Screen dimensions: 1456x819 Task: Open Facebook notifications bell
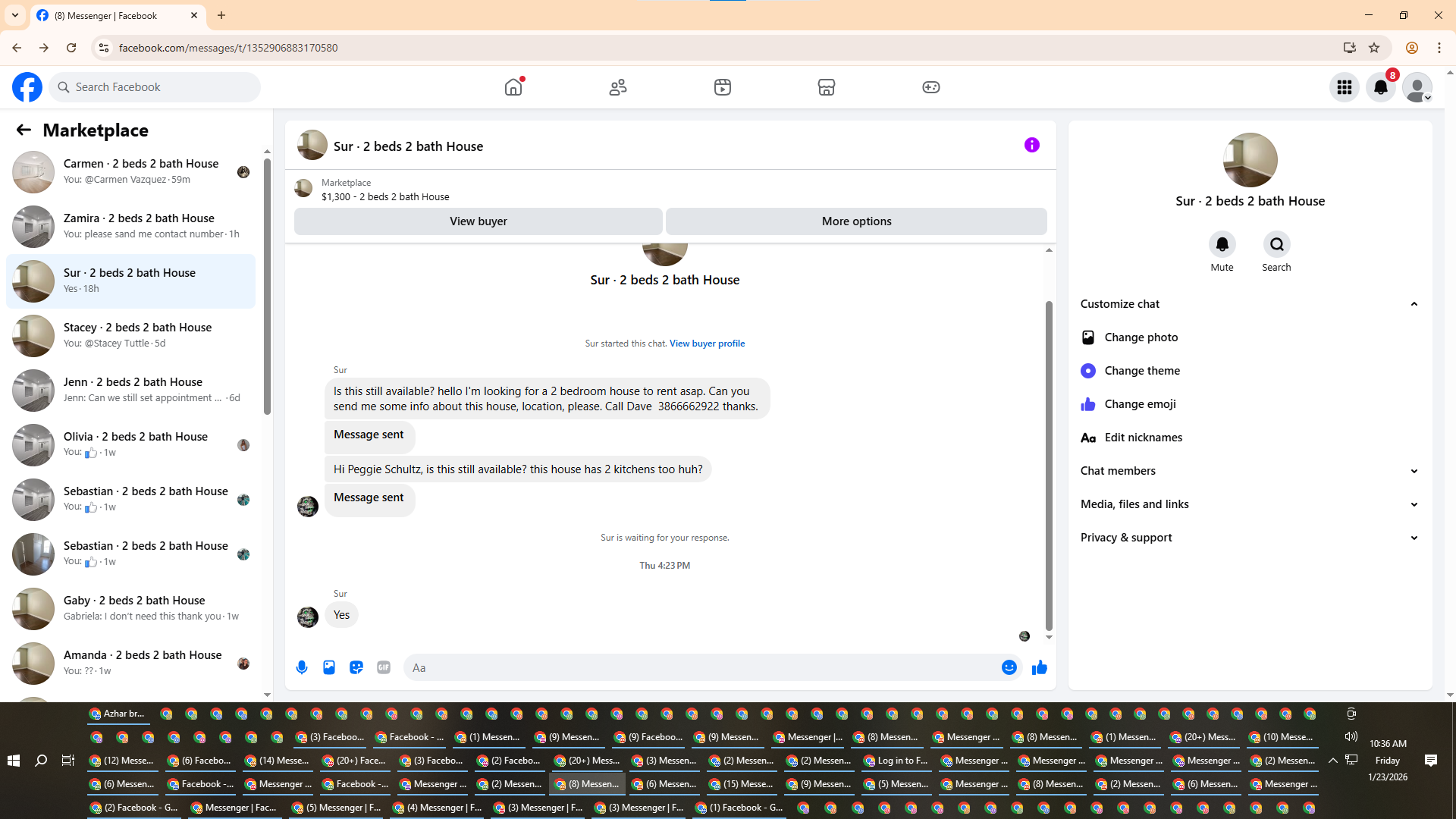pyautogui.click(x=1380, y=87)
